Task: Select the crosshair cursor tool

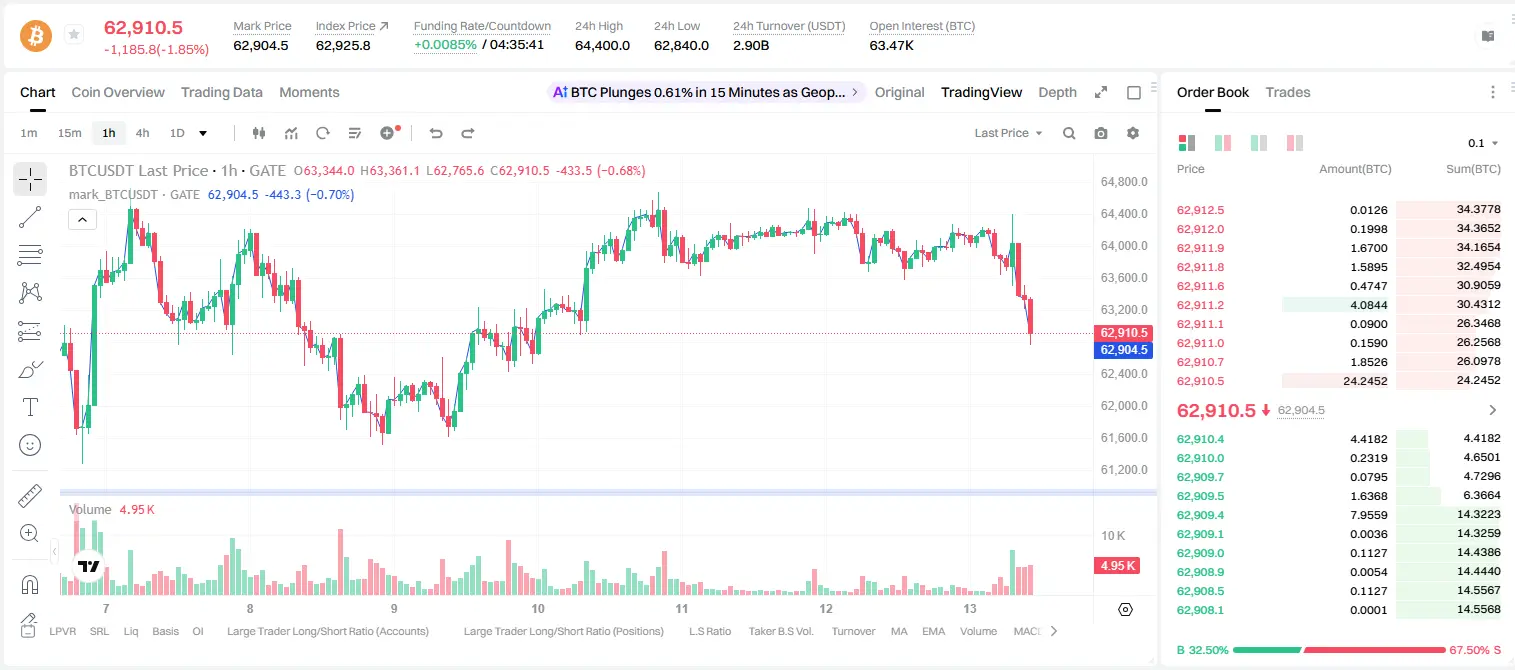Action: click(30, 180)
